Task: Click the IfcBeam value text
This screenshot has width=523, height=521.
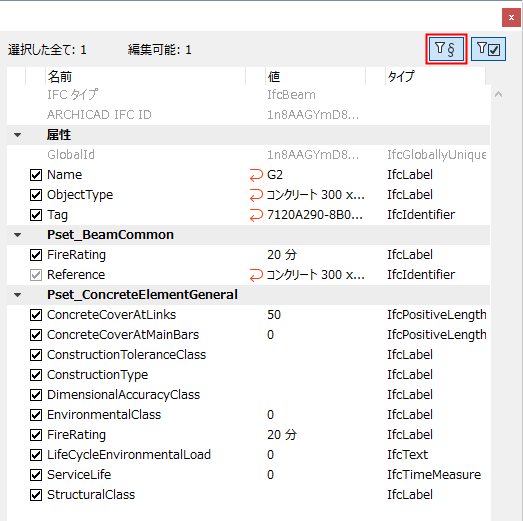Action: point(291,95)
